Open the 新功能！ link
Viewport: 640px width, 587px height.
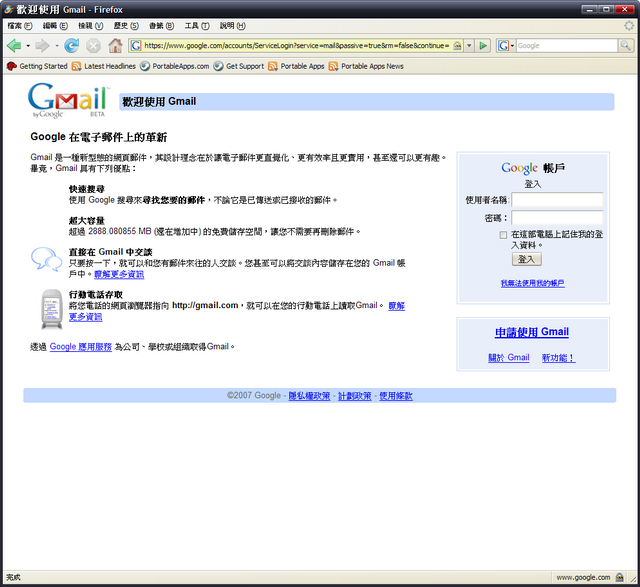point(558,358)
